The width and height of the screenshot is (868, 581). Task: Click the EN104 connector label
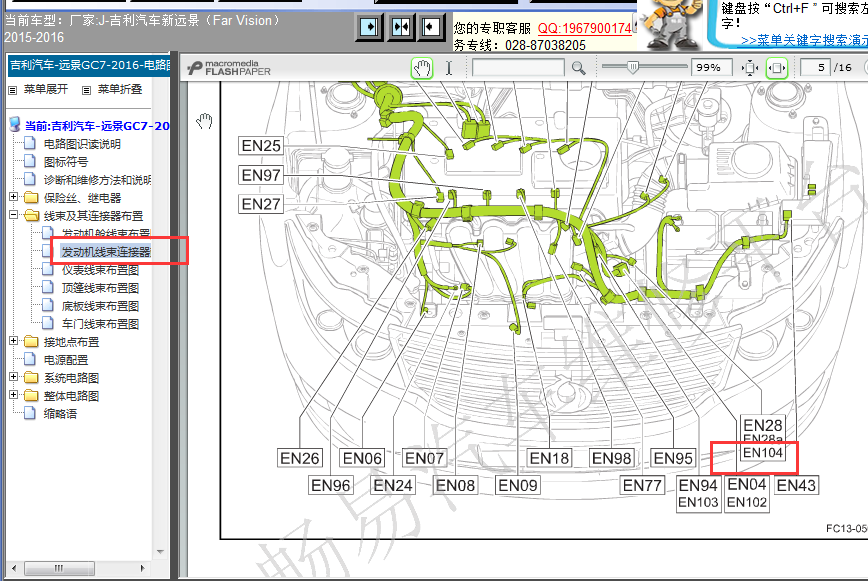763,453
